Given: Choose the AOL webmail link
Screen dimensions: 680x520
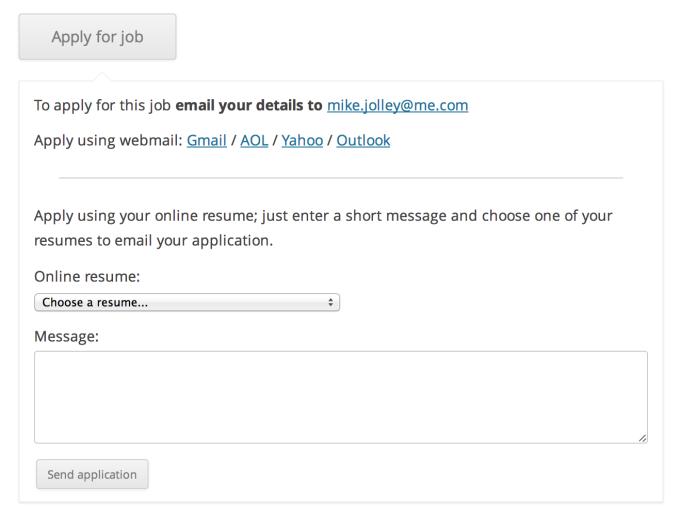Looking at the screenshot, I should click(254, 141).
